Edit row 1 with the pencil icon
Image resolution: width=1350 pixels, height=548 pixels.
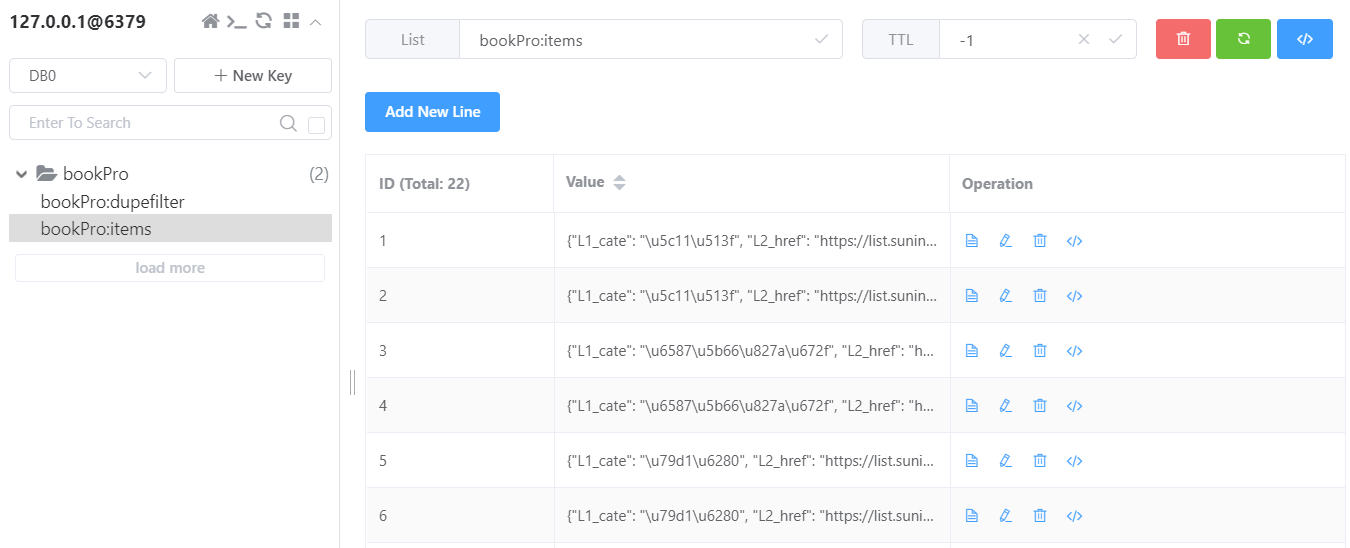click(1006, 240)
